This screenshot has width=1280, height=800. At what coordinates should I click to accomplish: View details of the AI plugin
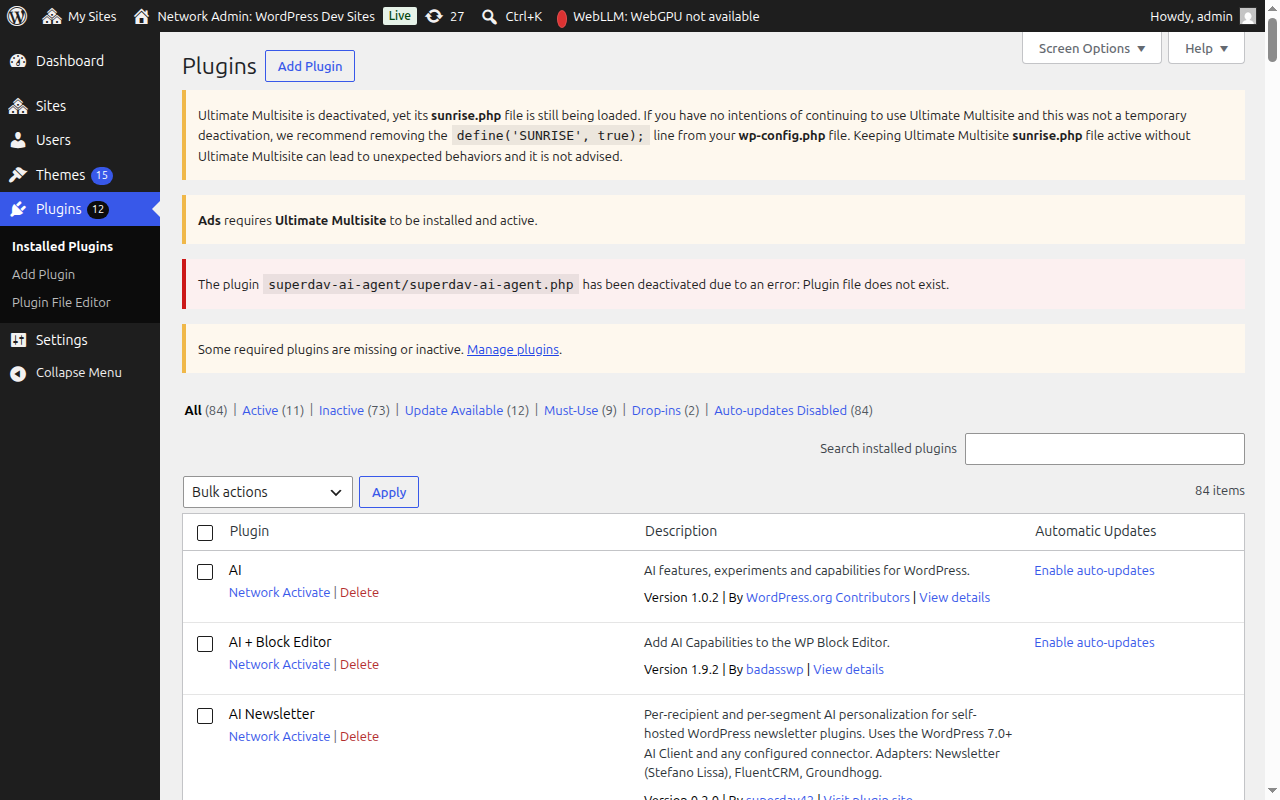[x=954, y=597]
